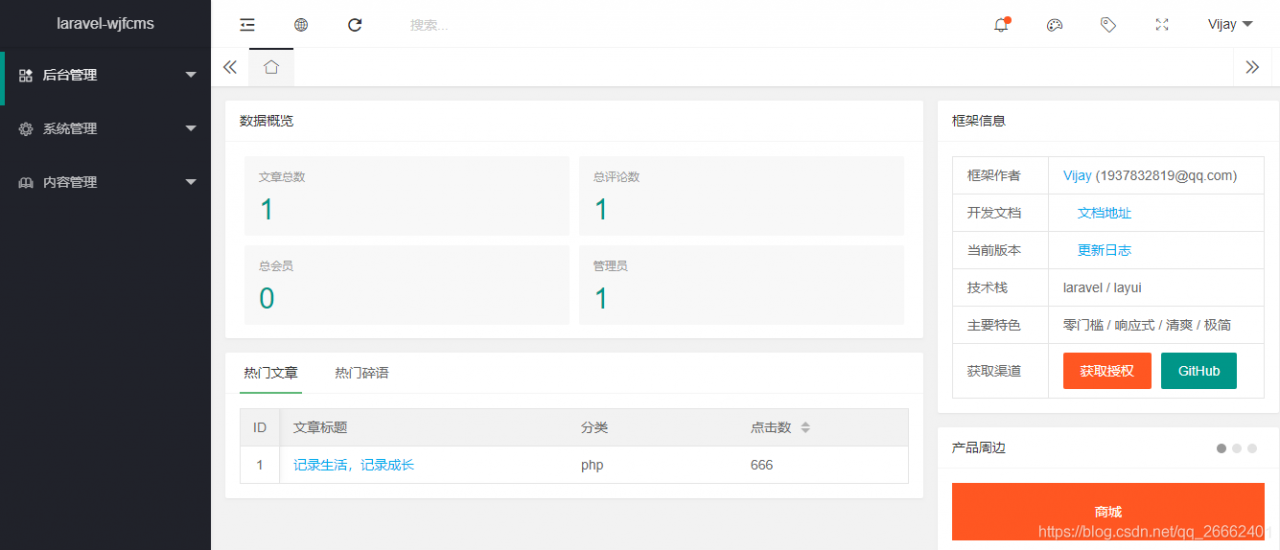The image size is (1280, 550).
Task: Click the 内容管理 book icon
Action: pos(26,183)
